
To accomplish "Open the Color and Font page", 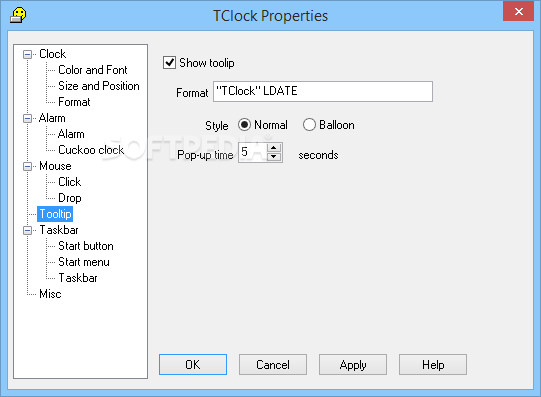I will [x=93, y=70].
